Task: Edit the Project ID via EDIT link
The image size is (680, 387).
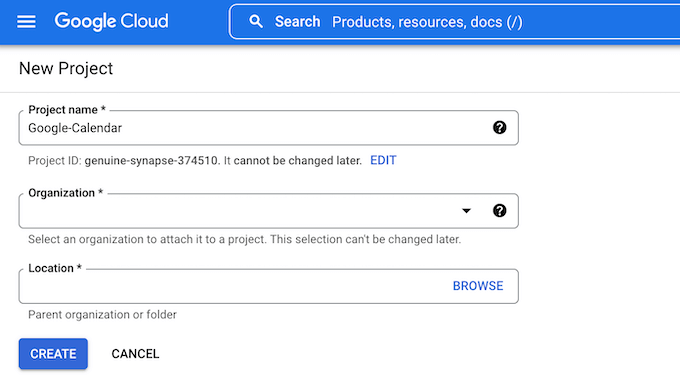Action: pyautogui.click(x=383, y=161)
